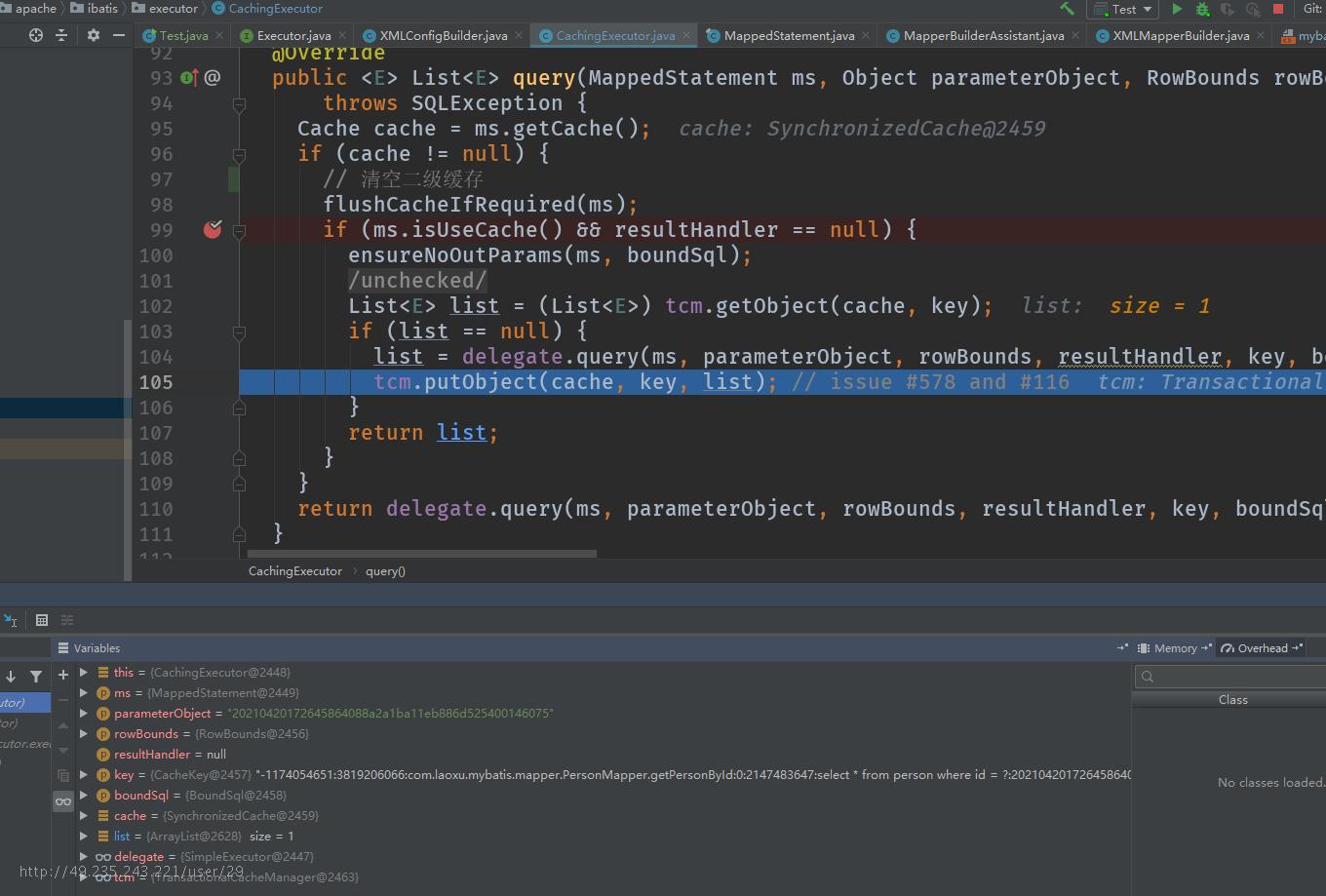Add a new watch with plus icon
This screenshot has width=1326, height=896.
63,675
